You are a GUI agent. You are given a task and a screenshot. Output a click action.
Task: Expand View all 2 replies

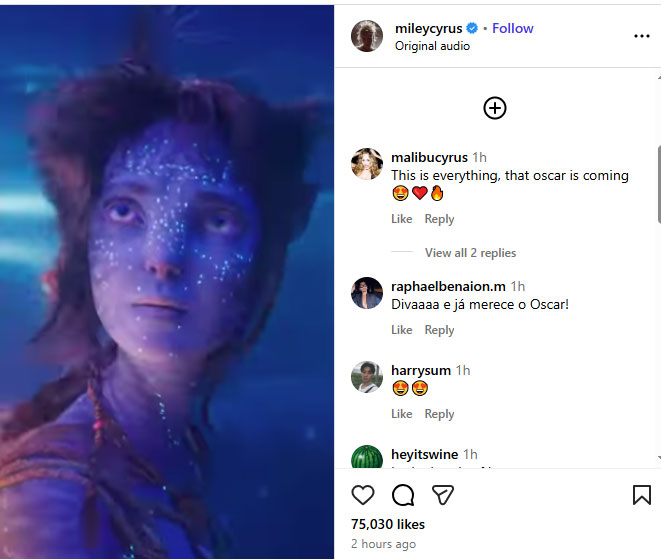tap(470, 253)
